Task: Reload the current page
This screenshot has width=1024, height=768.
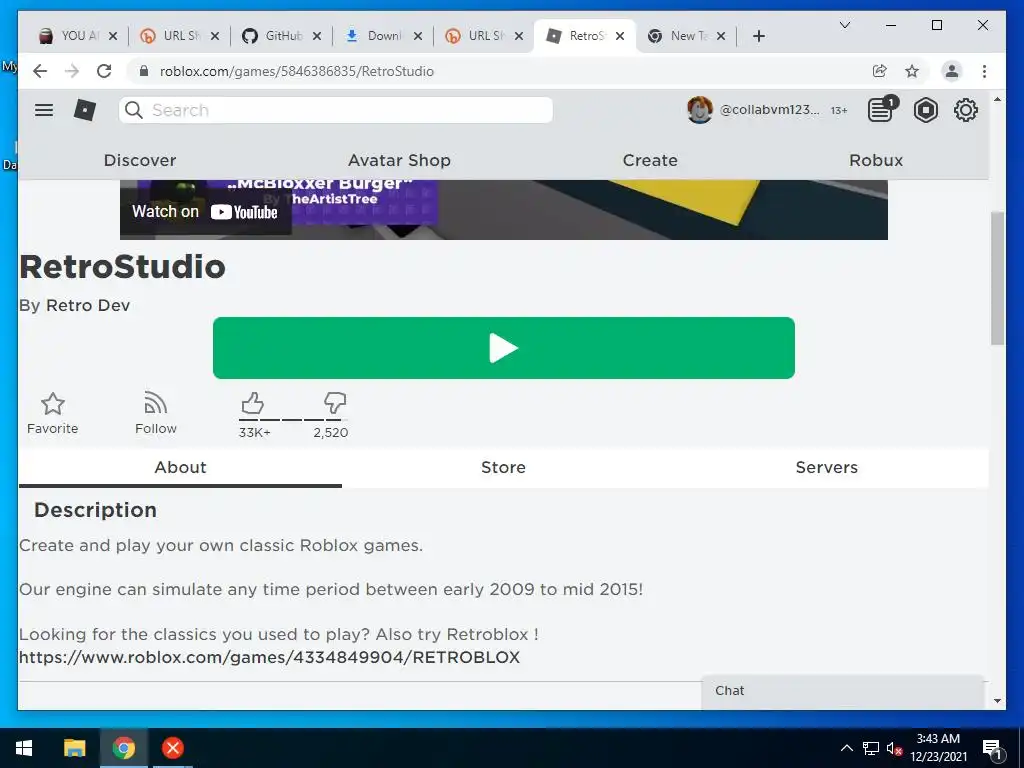Action: [104, 71]
